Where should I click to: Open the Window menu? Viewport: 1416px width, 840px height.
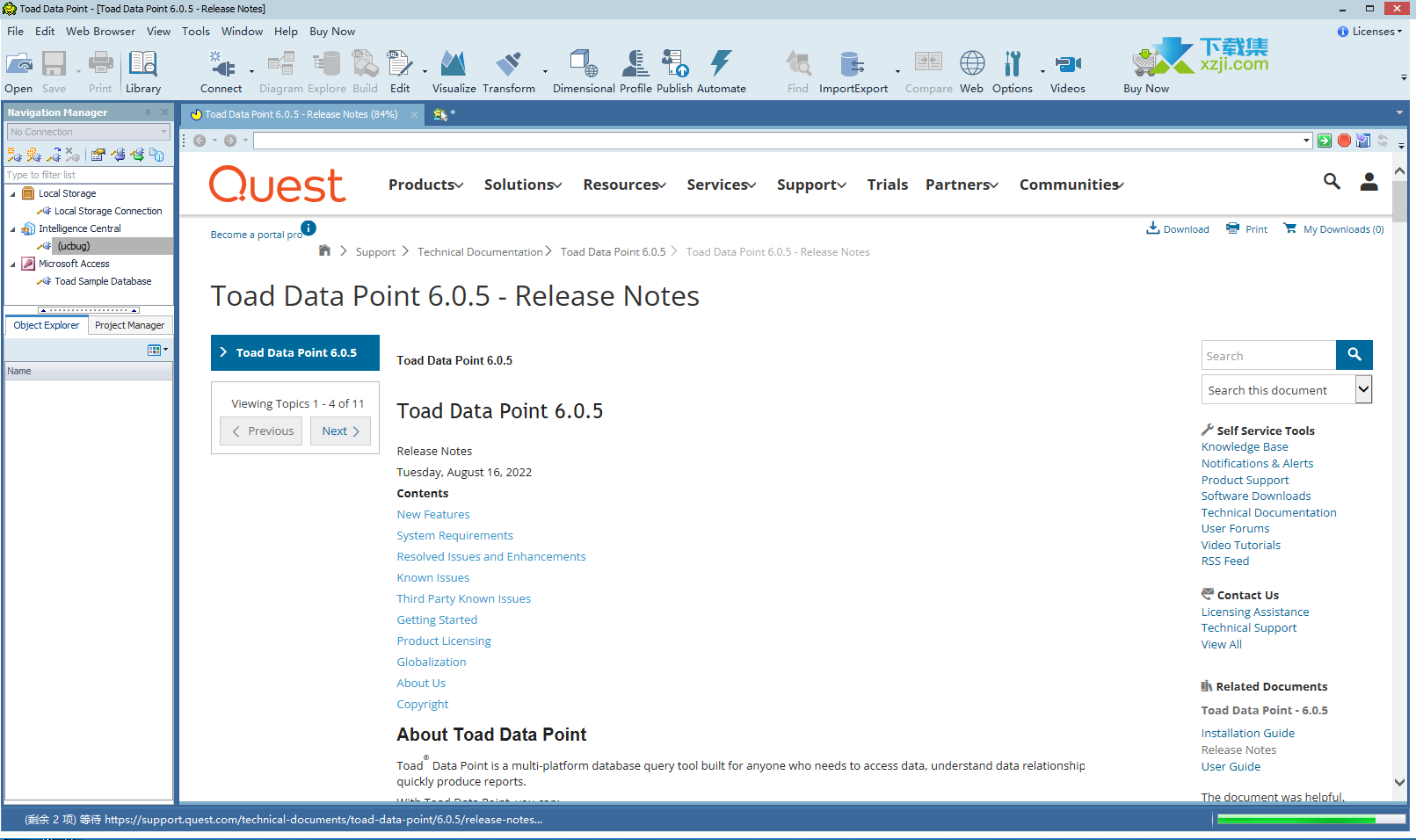pos(242,32)
